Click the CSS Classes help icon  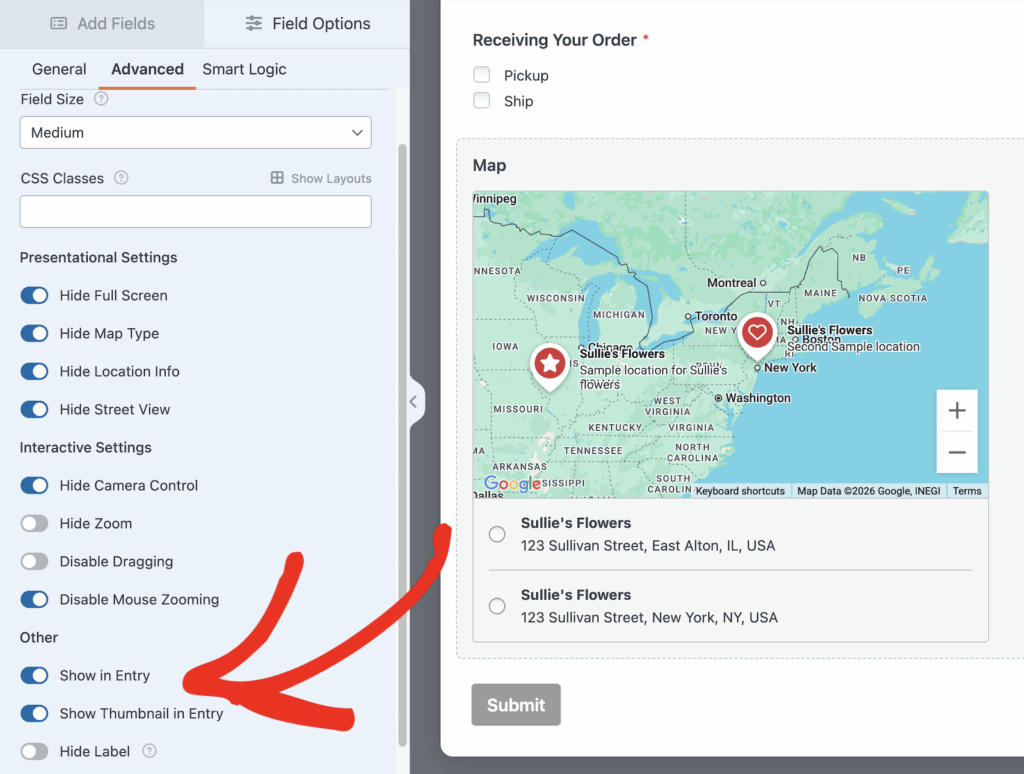tap(121, 178)
